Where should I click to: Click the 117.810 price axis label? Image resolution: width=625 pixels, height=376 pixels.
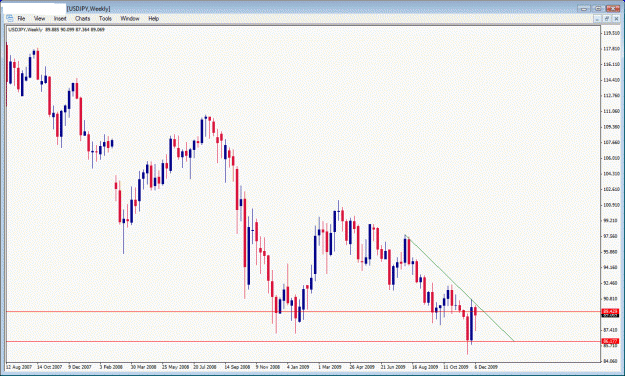611,49
